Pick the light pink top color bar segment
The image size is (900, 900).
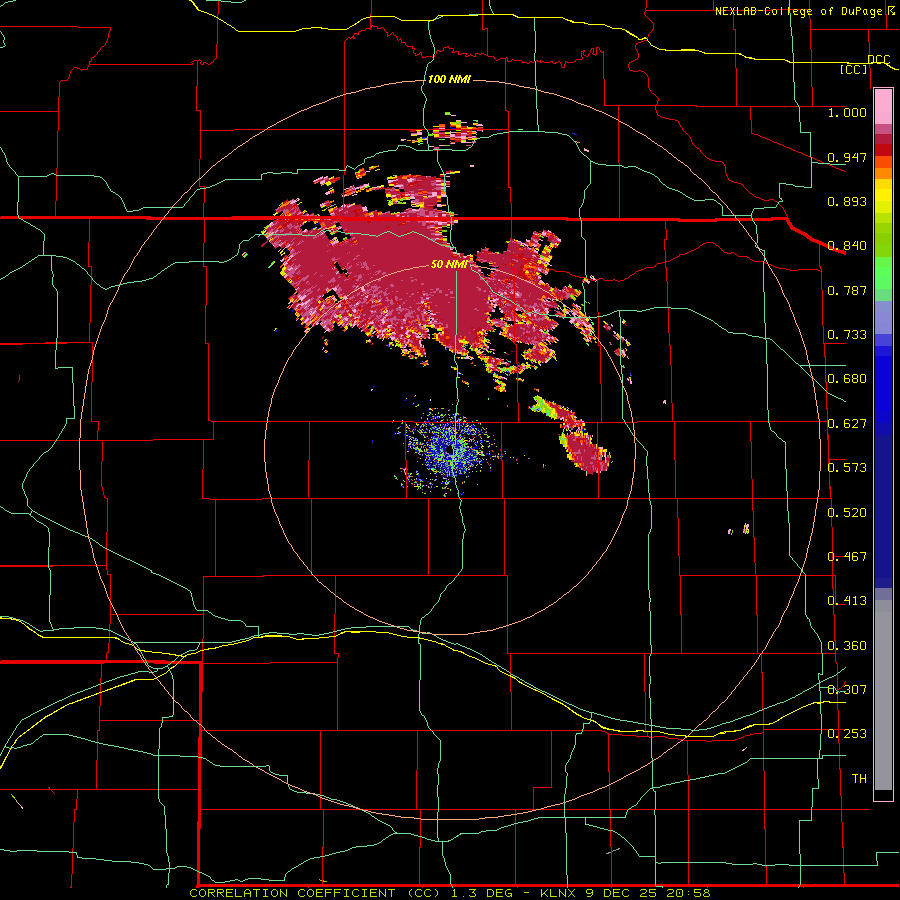click(883, 107)
